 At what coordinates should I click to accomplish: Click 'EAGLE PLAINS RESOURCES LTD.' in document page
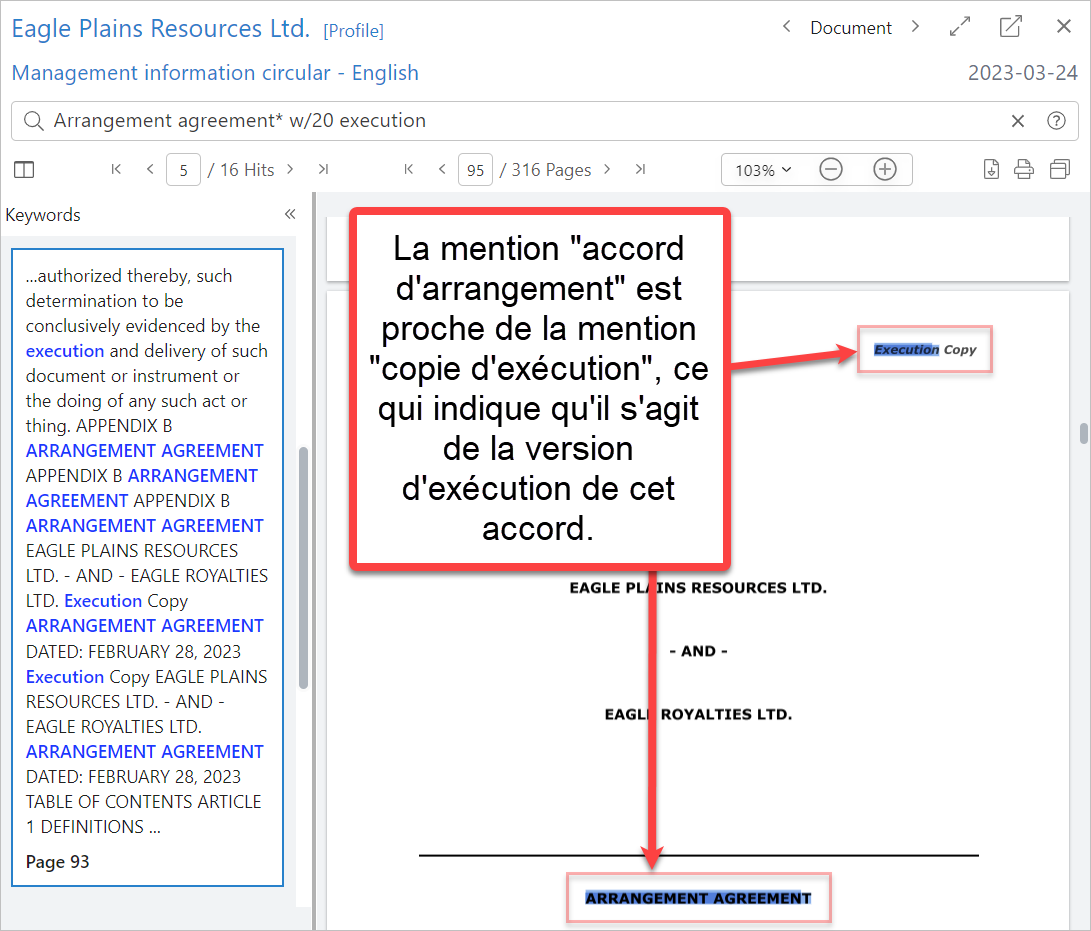698,588
